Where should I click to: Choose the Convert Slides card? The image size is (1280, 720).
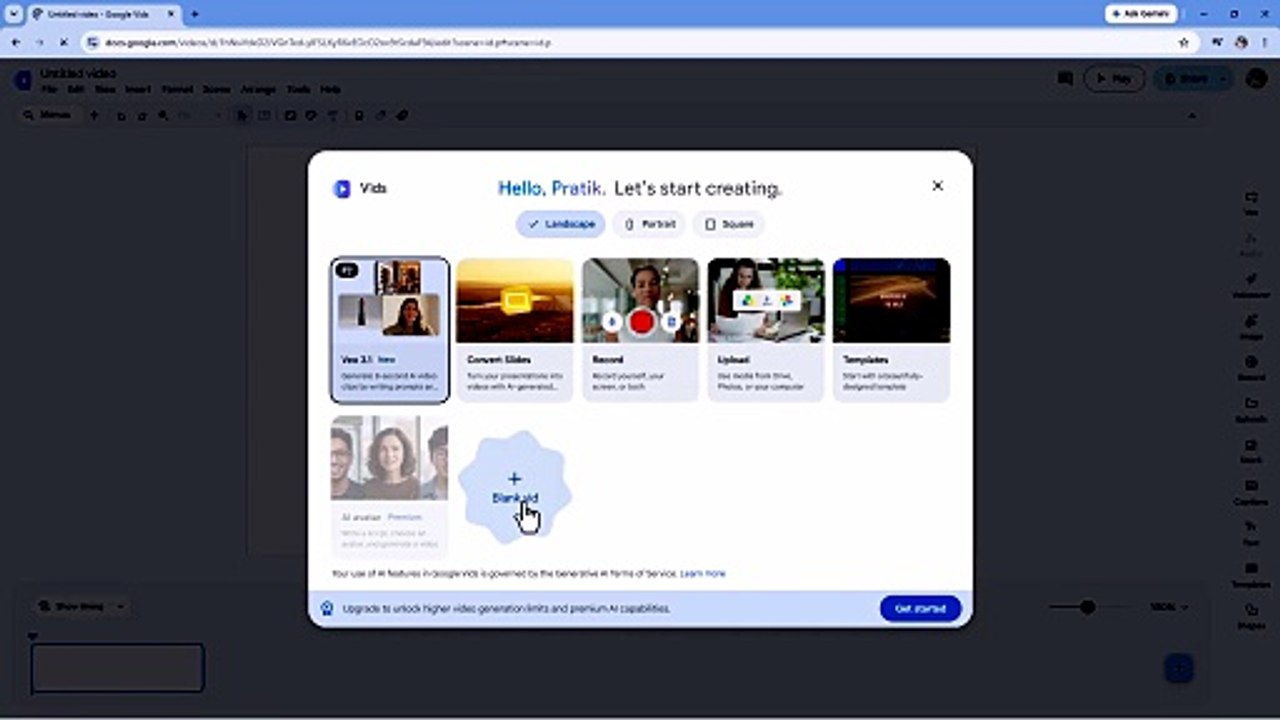pos(515,330)
